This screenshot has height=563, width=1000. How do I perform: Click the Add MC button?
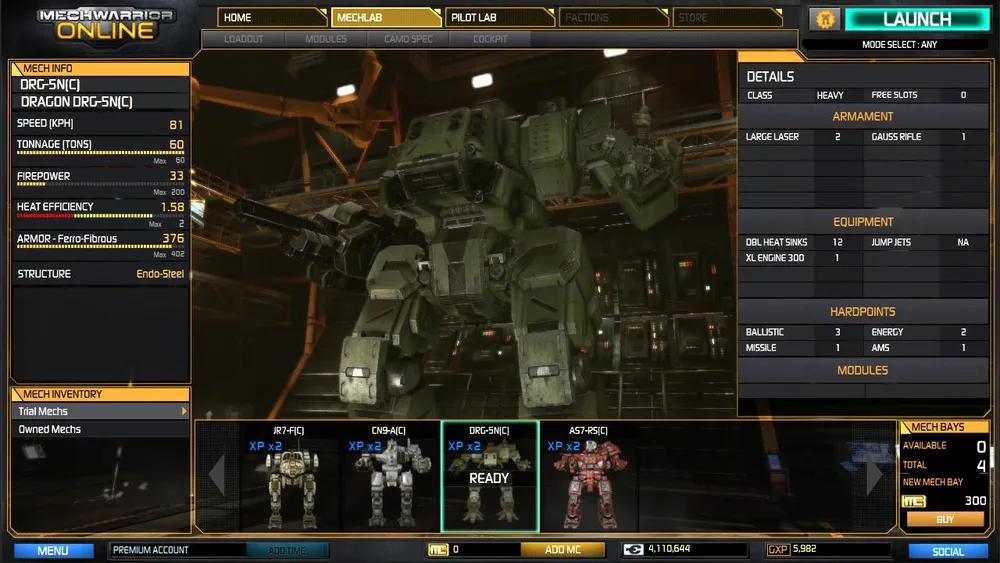[x=562, y=550]
